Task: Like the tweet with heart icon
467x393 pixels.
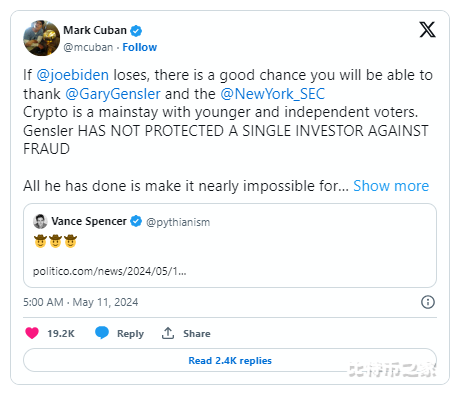Action: [x=32, y=333]
